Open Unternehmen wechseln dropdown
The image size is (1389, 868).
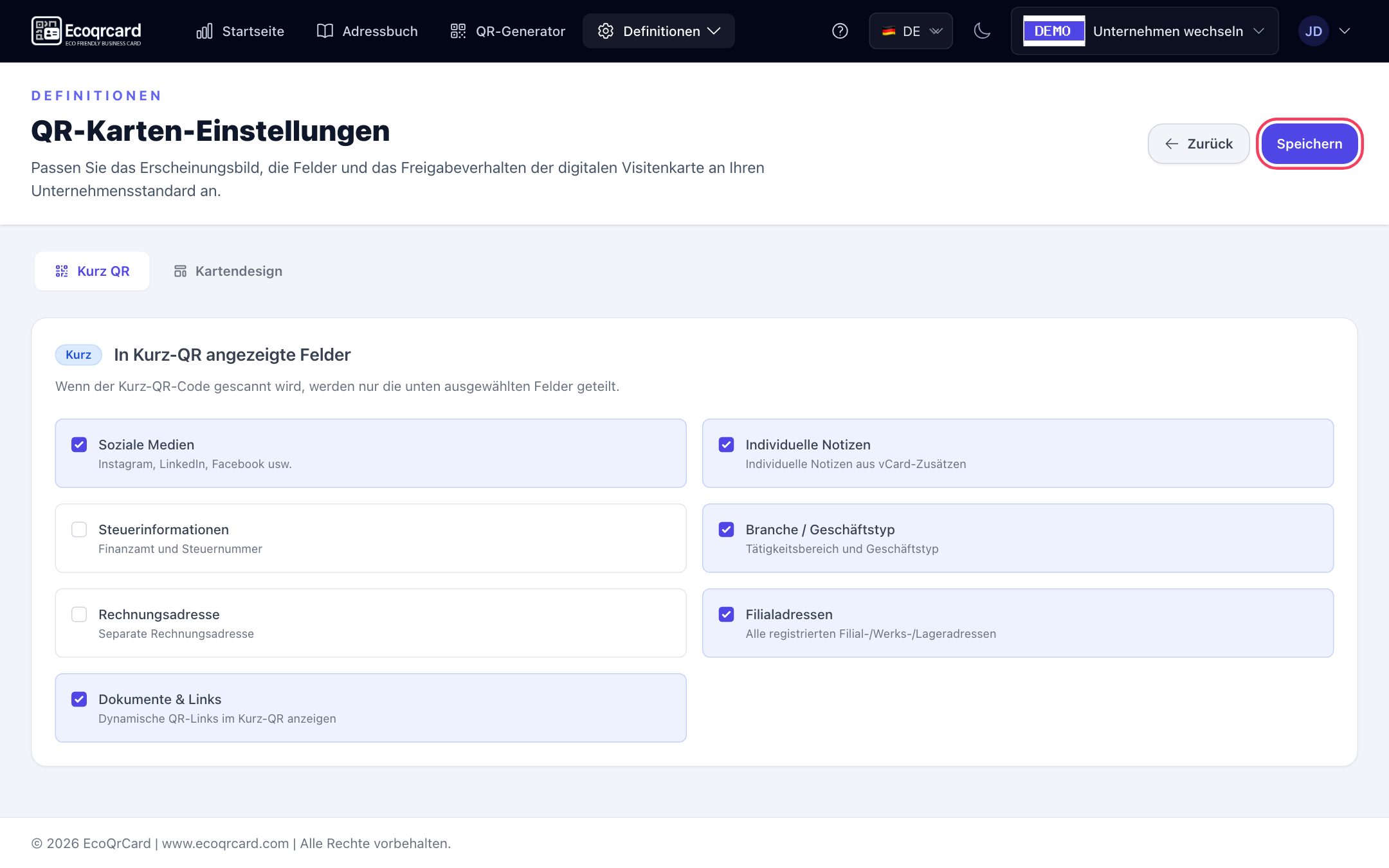point(1145,31)
